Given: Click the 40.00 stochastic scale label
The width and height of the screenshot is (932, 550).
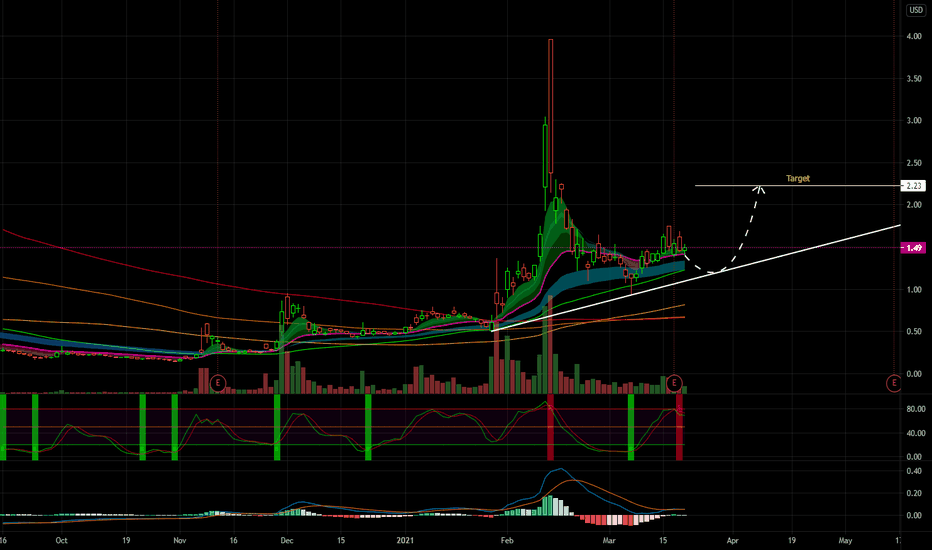Looking at the screenshot, I should 915,433.
